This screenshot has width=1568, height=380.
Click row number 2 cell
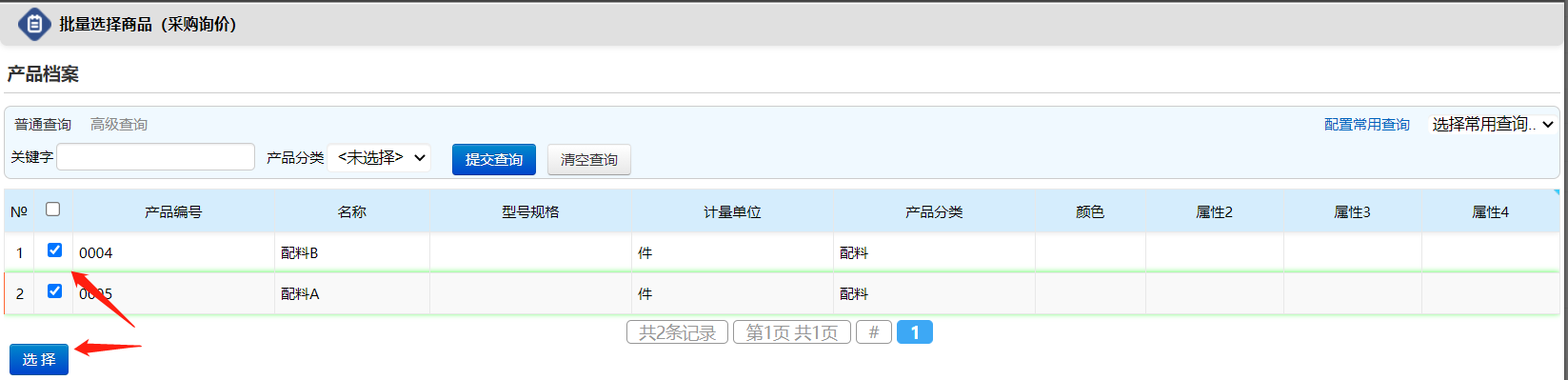point(19,293)
